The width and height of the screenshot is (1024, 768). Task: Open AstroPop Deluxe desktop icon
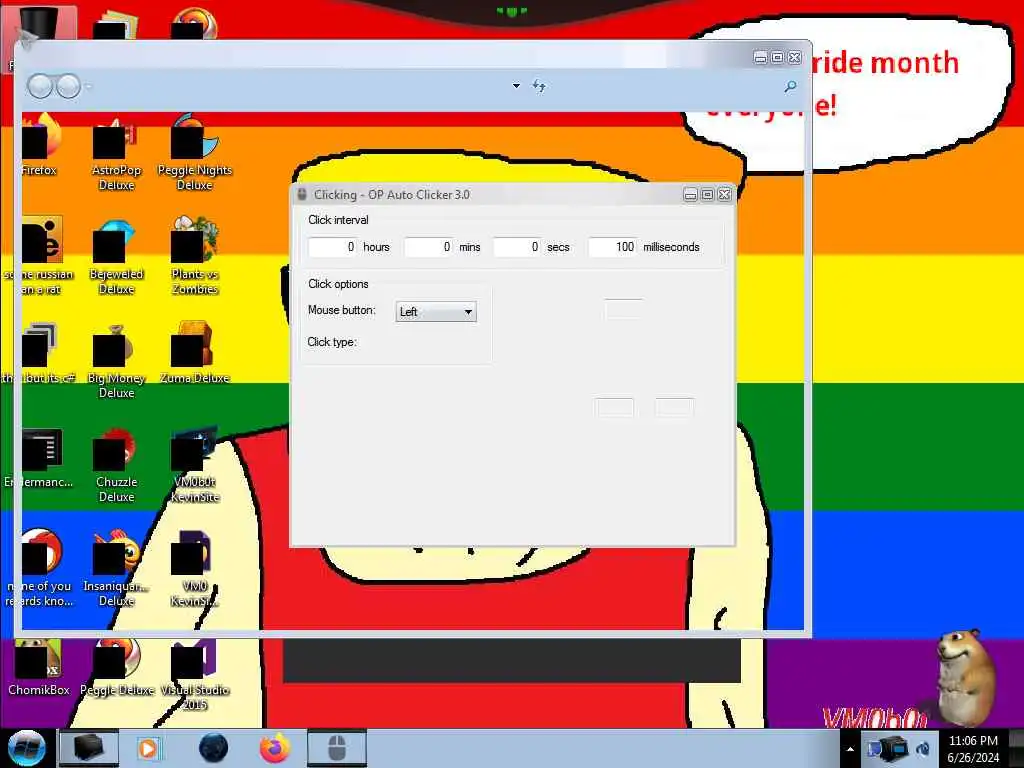click(x=116, y=152)
